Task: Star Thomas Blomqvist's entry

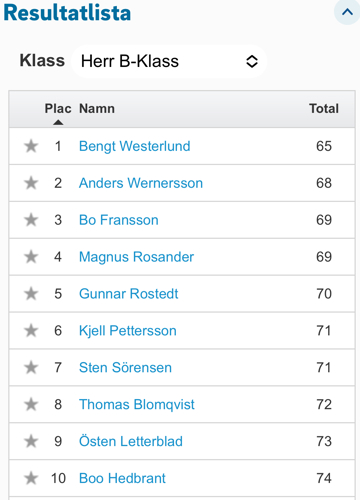Action: [x=31, y=404]
